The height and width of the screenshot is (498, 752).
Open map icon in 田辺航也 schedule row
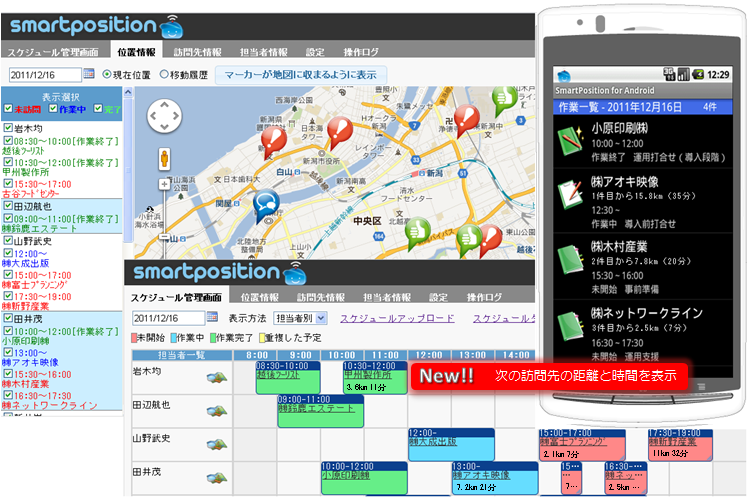(x=217, y=411)
